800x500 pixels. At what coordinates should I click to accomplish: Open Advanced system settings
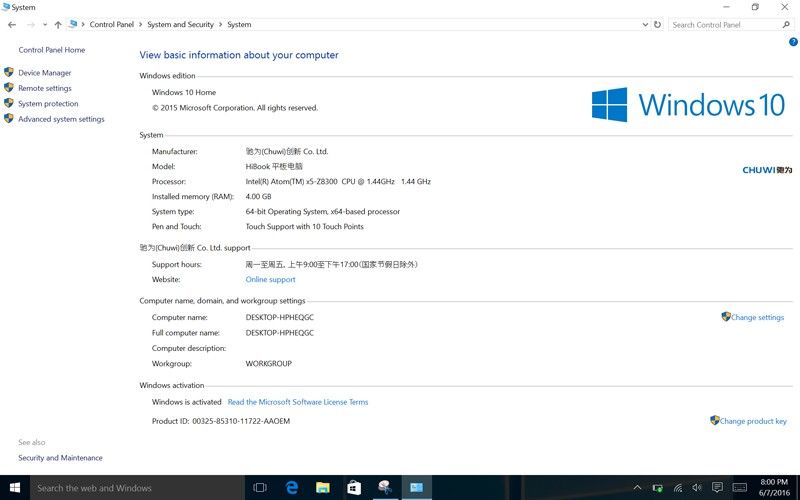(61, 119)
